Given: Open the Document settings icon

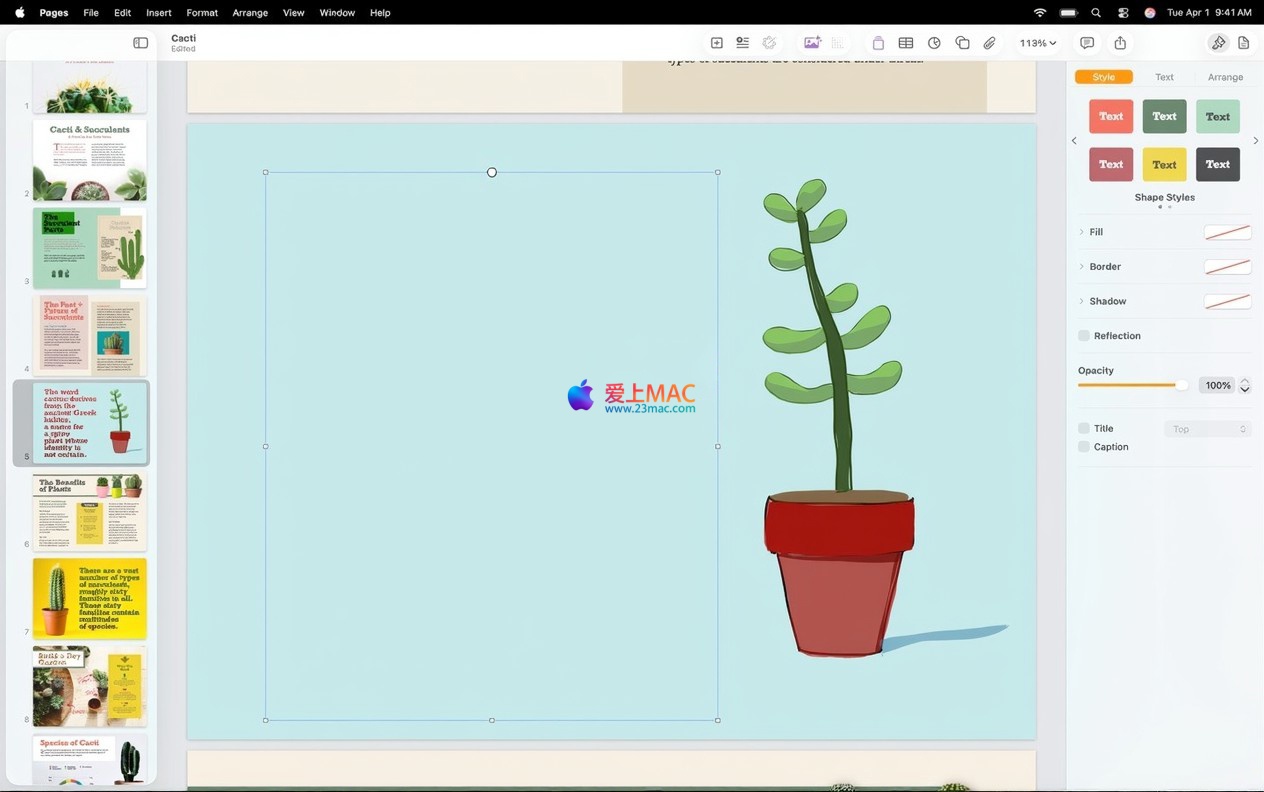Looking at the screenshot, I should click(1244, 43).
